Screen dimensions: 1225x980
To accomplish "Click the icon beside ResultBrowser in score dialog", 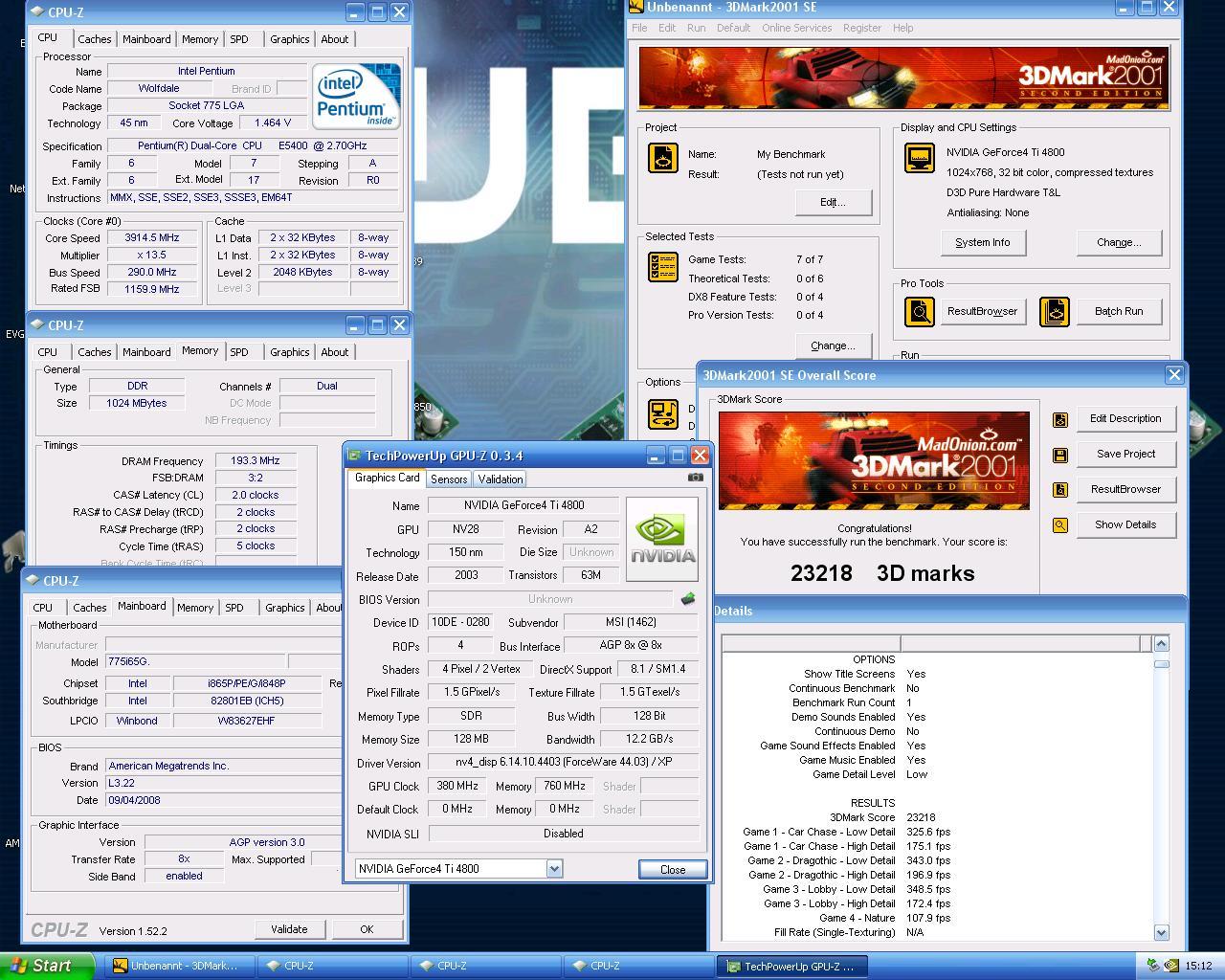I will point(1060,490).
